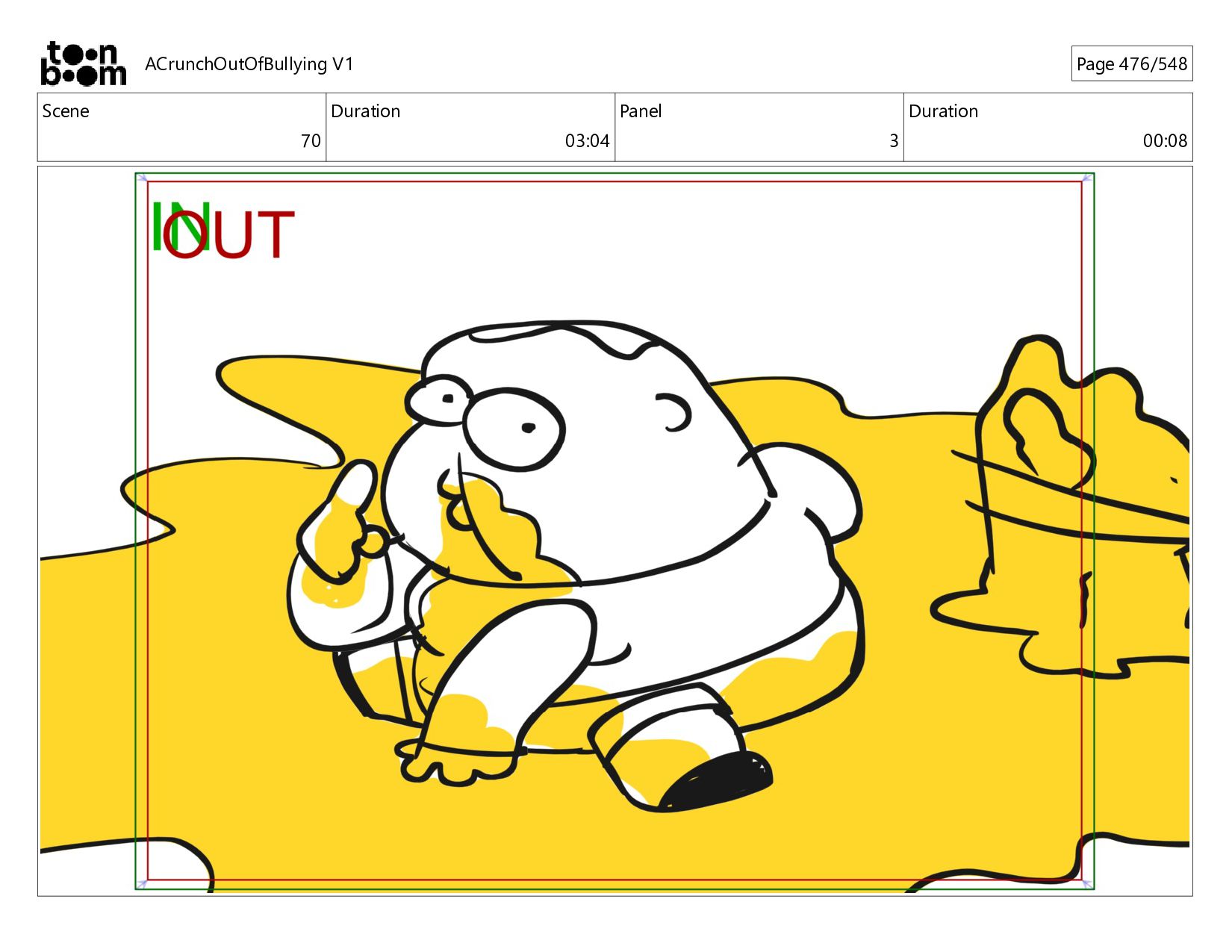The image size is (1232, 952).
Task: Click the storyboard panel drawing of character
Action: 615,531
